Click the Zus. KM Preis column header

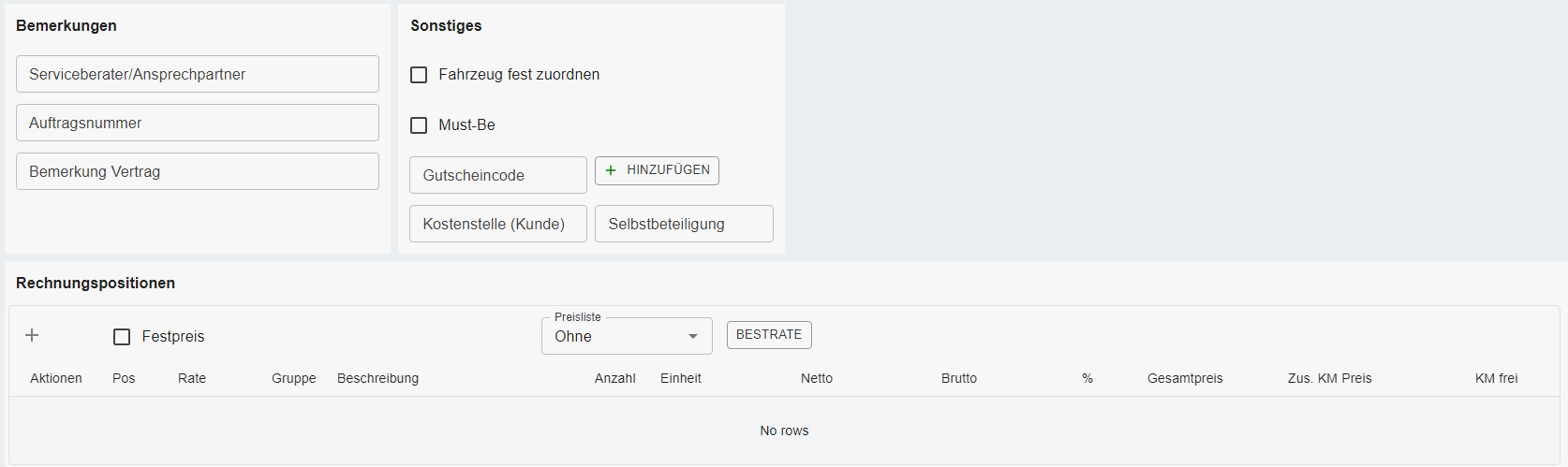click(x=1329, y=378)
